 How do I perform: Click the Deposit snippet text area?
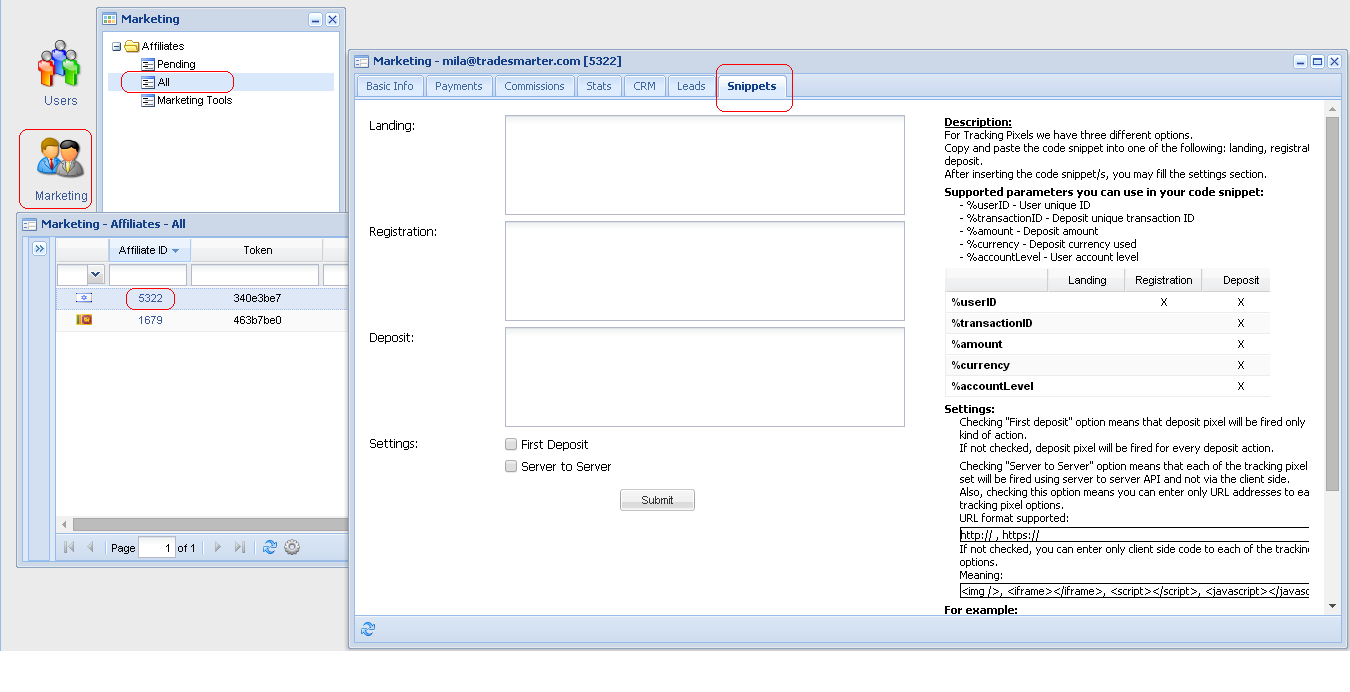tap(705, 377)
